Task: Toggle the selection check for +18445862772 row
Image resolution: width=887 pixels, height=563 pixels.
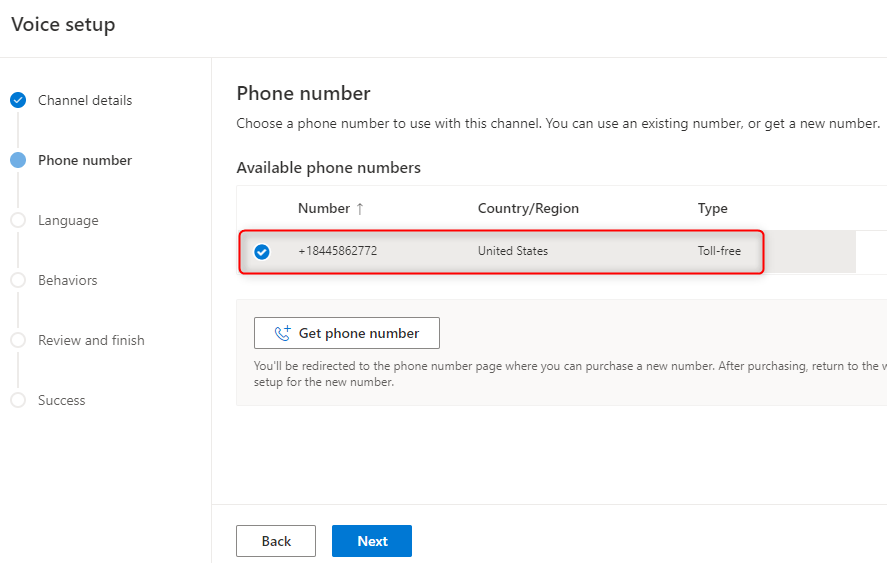Action: click(262, 252)
